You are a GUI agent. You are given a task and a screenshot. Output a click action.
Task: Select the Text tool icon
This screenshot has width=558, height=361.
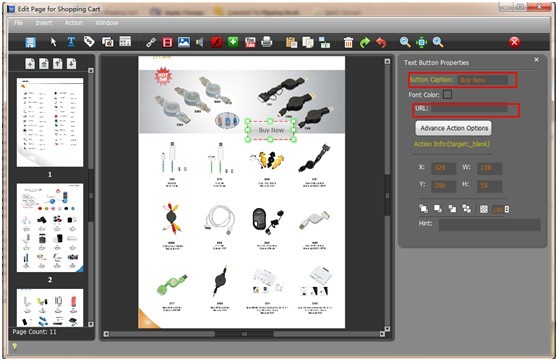[71, 42]
